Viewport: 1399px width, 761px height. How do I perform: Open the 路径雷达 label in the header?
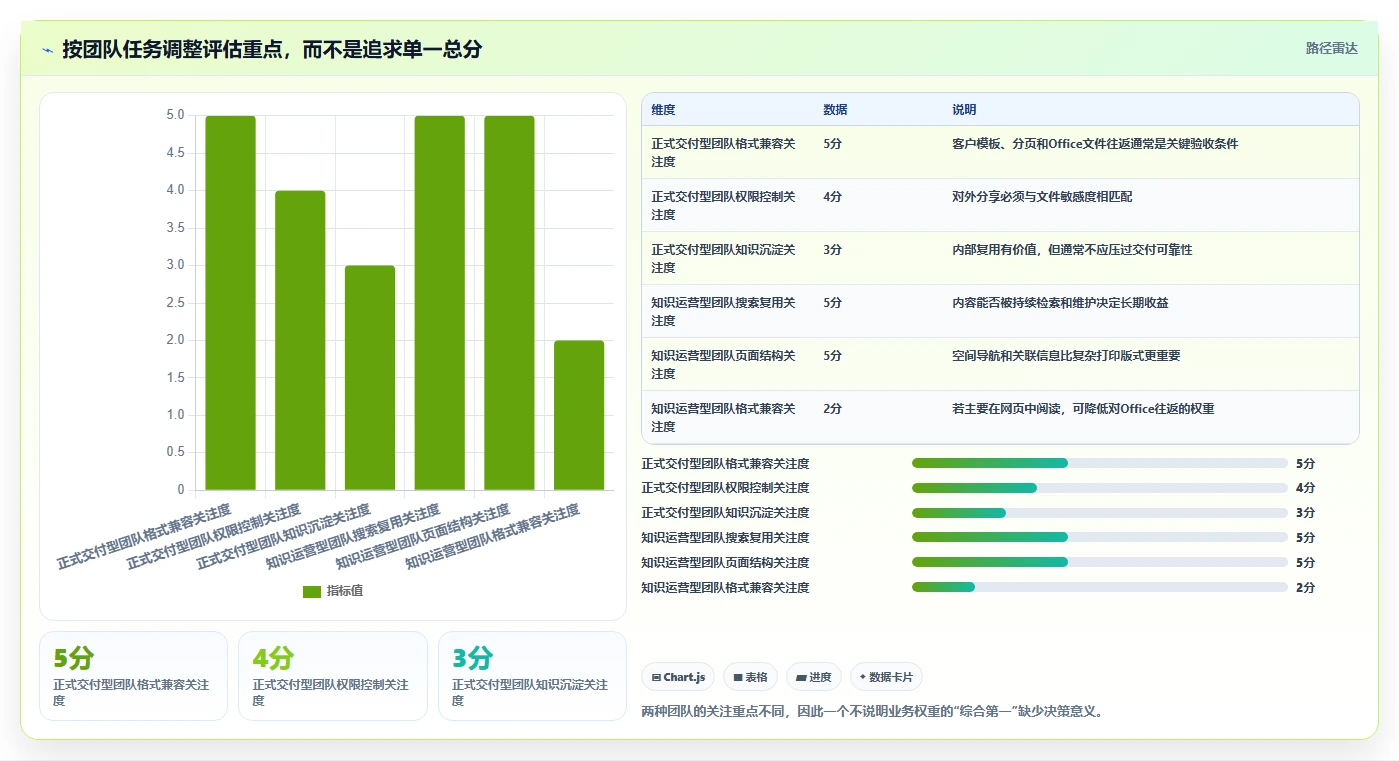(x=1331, y=48)
